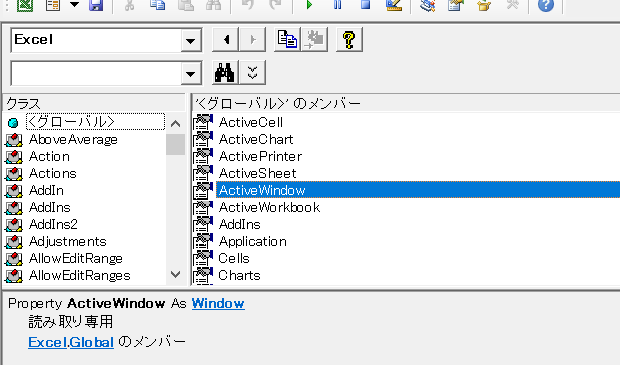Screen dimensions: 620x365
Task: Open Properties Window icon
Action: [x=456, y=5]
